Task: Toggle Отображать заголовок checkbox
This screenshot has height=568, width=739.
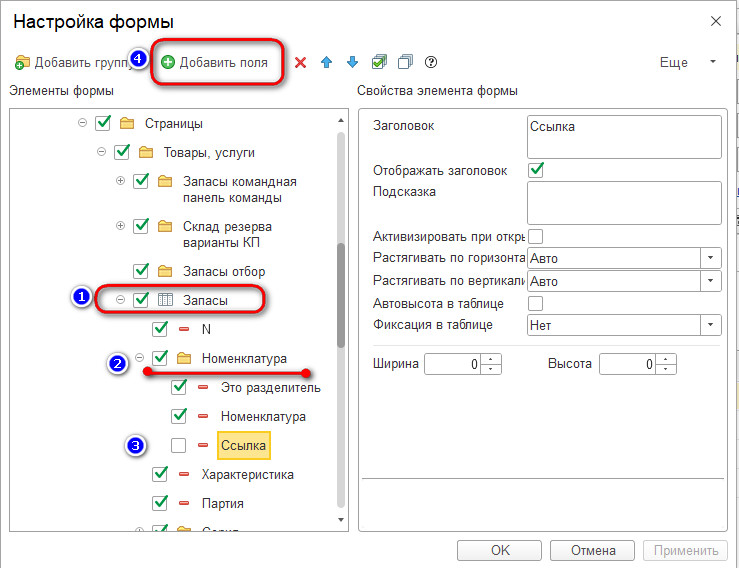Action: (x=536, y=170)
